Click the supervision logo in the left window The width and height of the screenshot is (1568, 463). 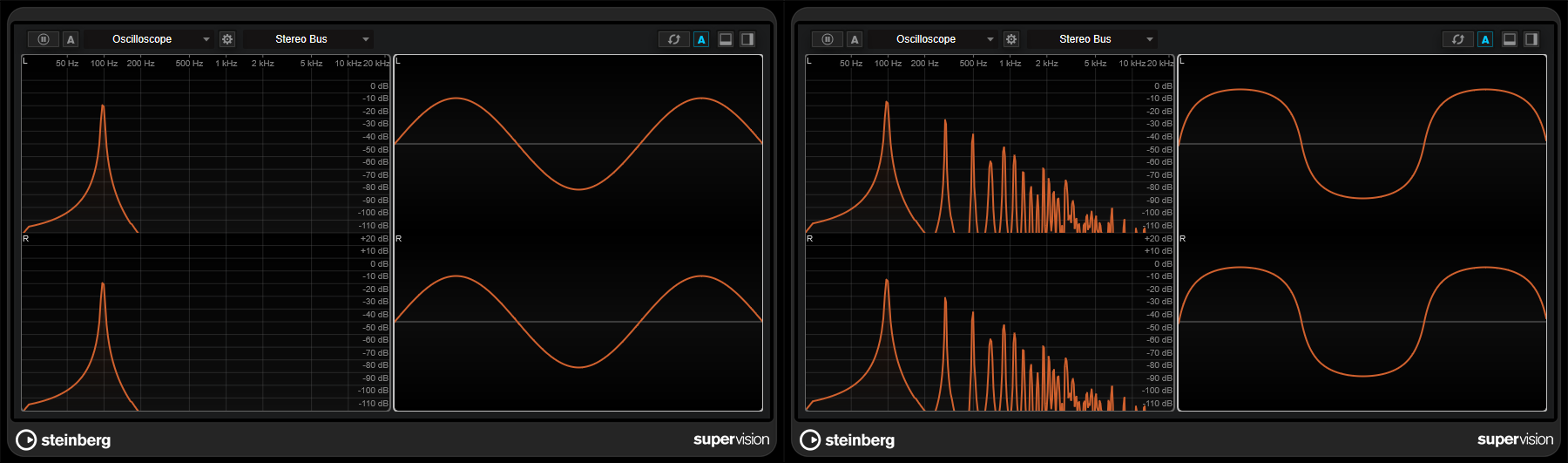tap(731, 439)
